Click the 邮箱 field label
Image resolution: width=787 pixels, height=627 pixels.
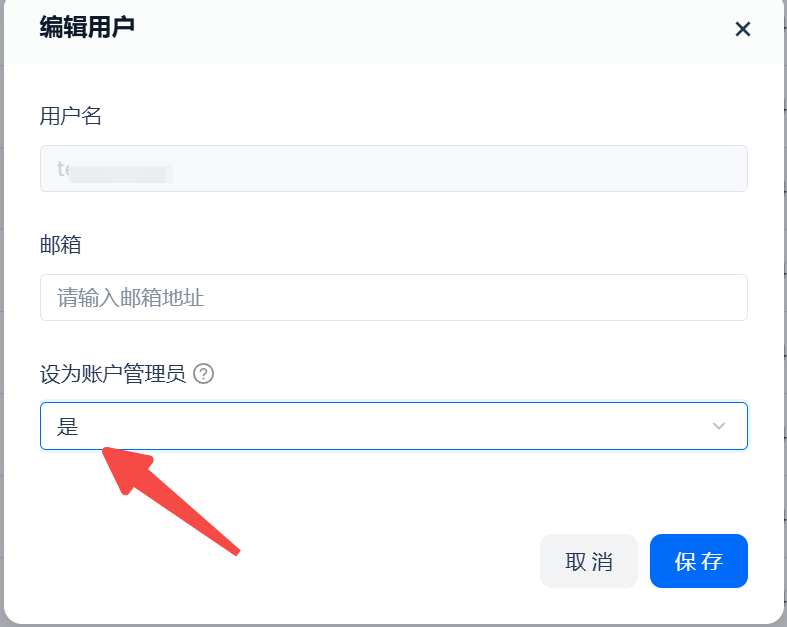click(x=60, y=245)
